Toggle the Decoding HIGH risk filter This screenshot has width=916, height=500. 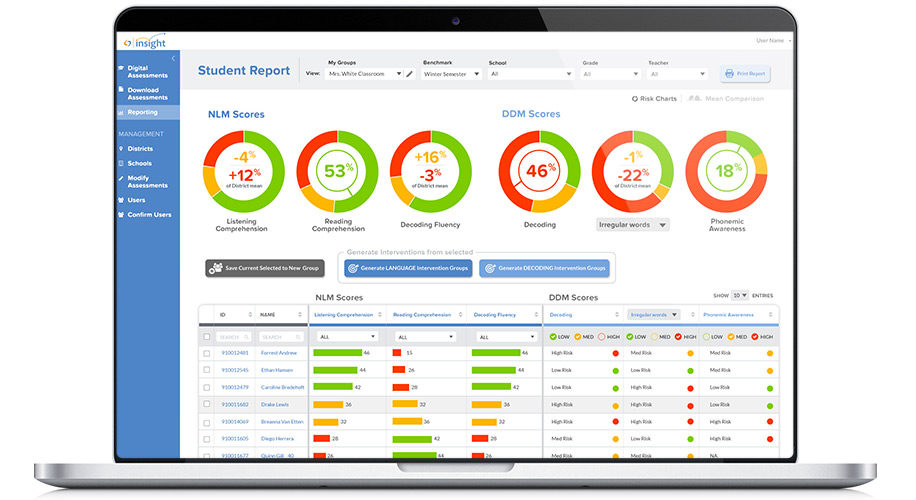click(x=602, y=337)
